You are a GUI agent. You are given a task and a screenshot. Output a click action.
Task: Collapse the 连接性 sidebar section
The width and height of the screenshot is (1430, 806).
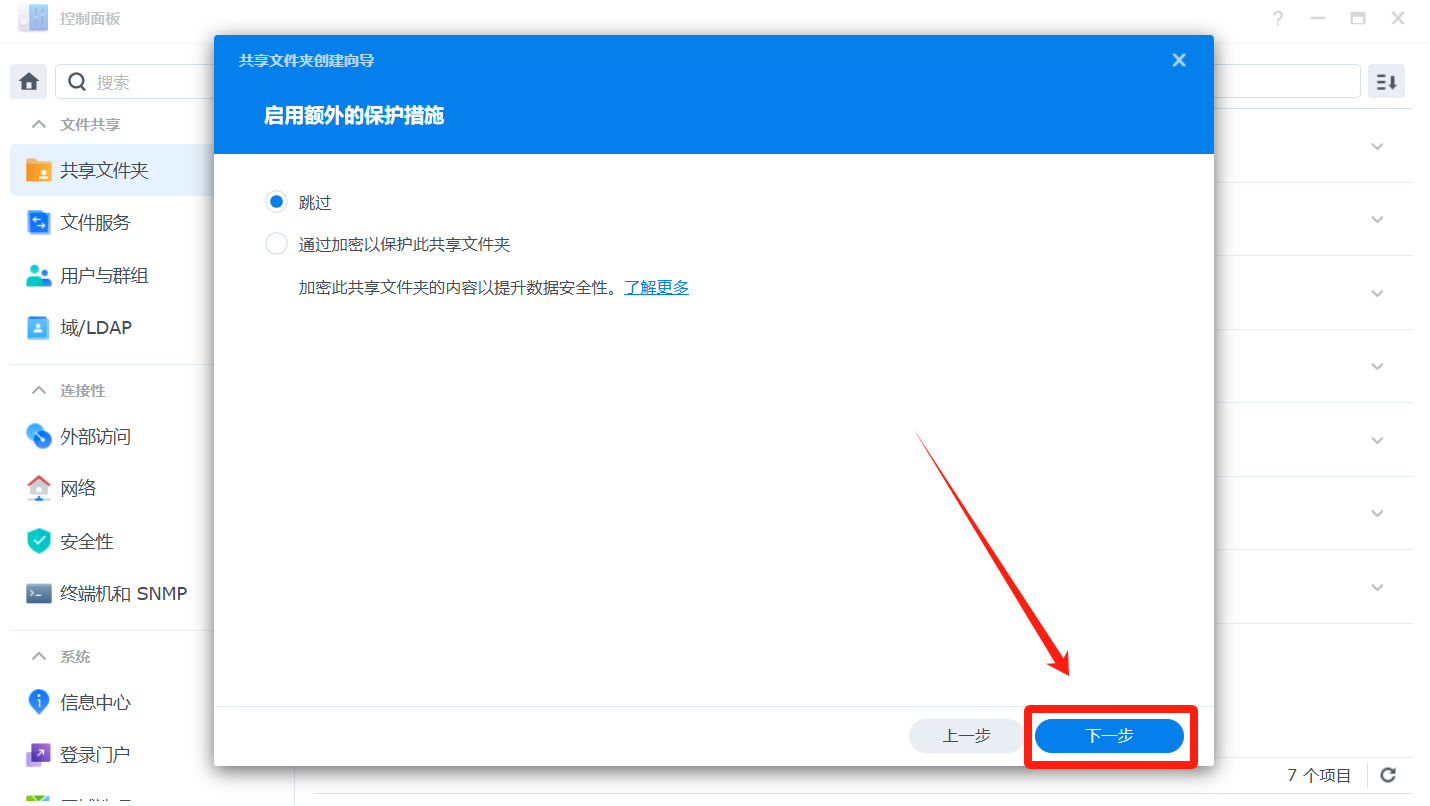(39, 390)
